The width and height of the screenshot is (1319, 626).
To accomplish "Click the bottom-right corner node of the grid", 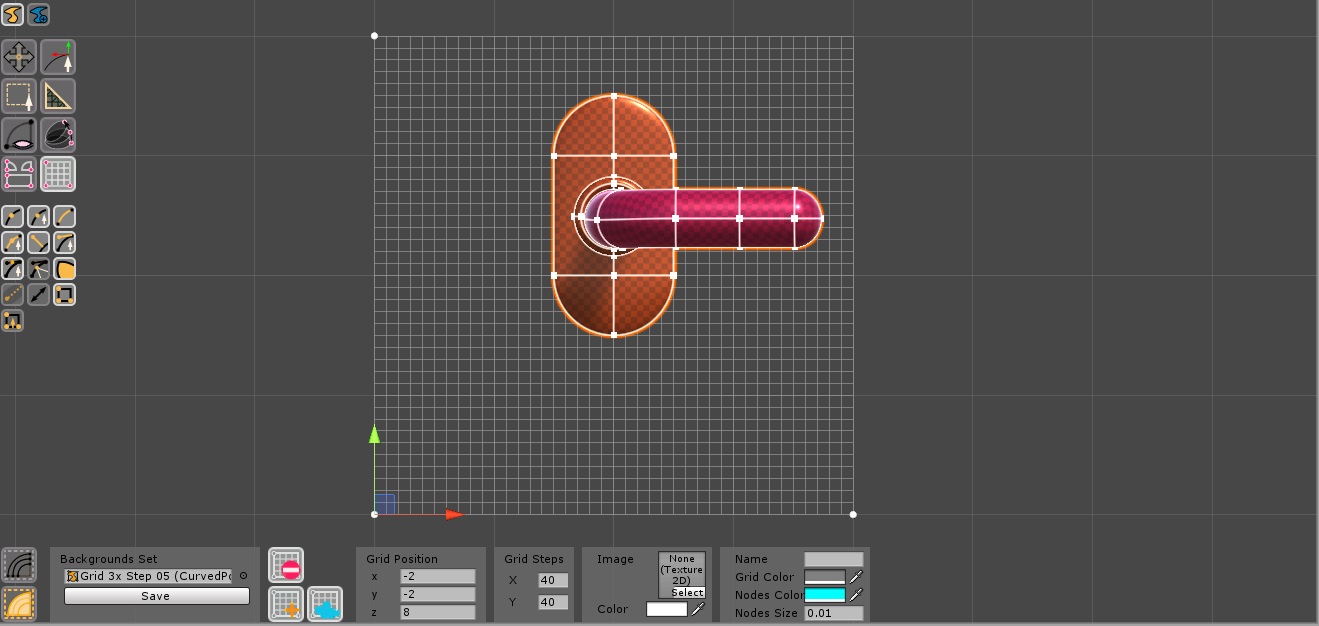I will tap(853, 515).
